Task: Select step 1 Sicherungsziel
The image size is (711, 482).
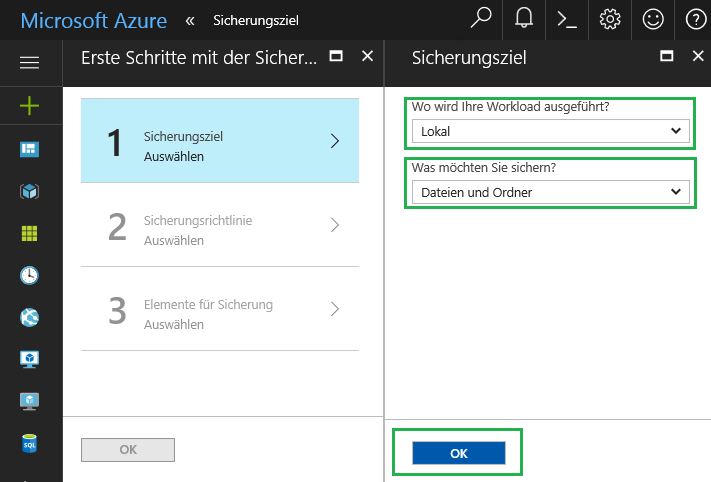Action: (x=220, y=141)
